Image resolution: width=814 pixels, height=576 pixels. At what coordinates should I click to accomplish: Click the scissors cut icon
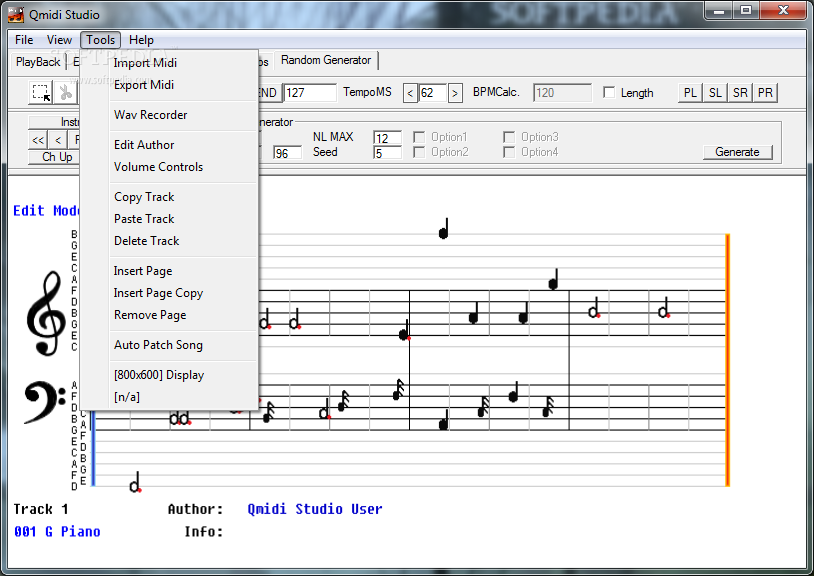(x=65, y=92)
